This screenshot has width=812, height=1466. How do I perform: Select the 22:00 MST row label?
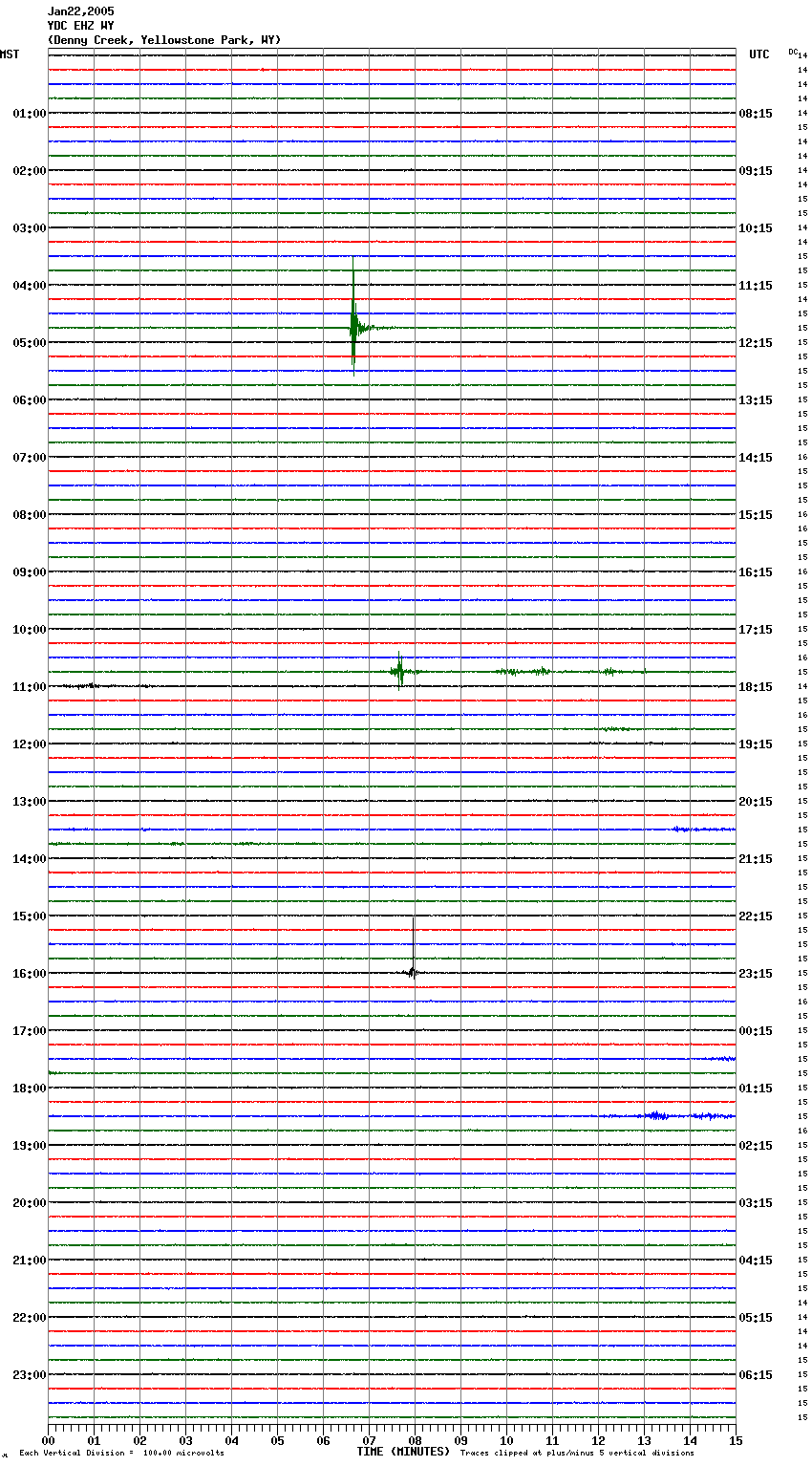click(x=30, y=1318)
